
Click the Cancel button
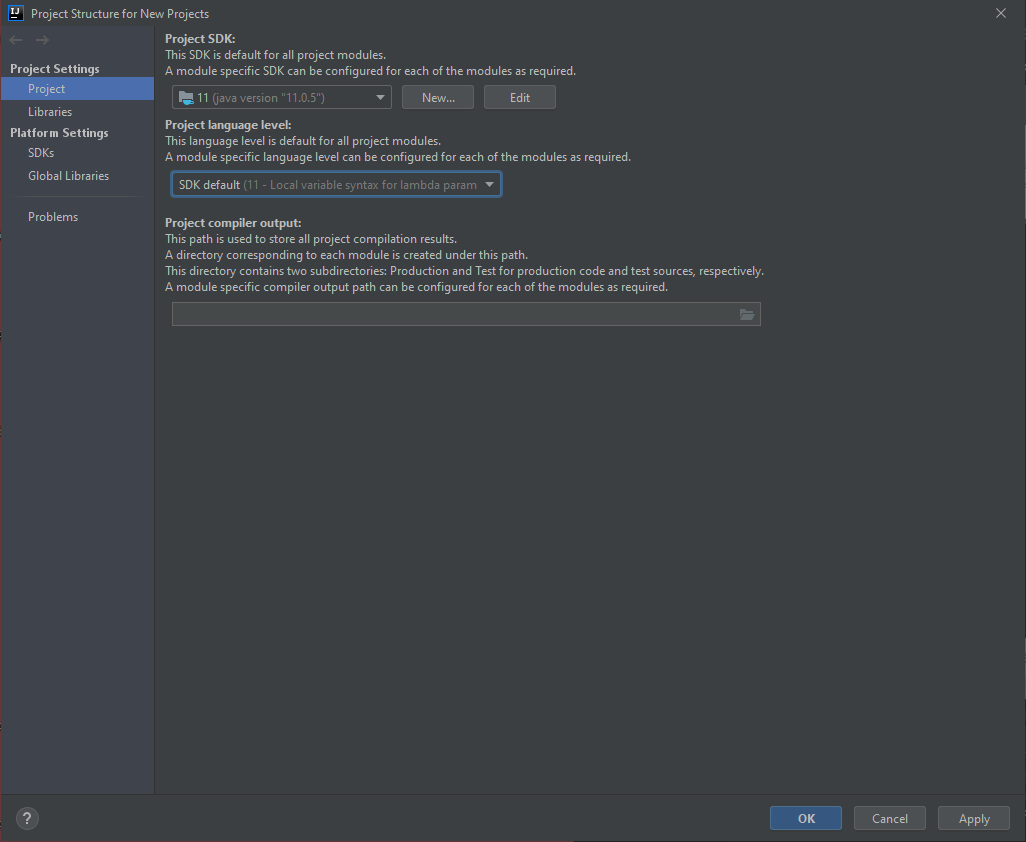(889, 818)
